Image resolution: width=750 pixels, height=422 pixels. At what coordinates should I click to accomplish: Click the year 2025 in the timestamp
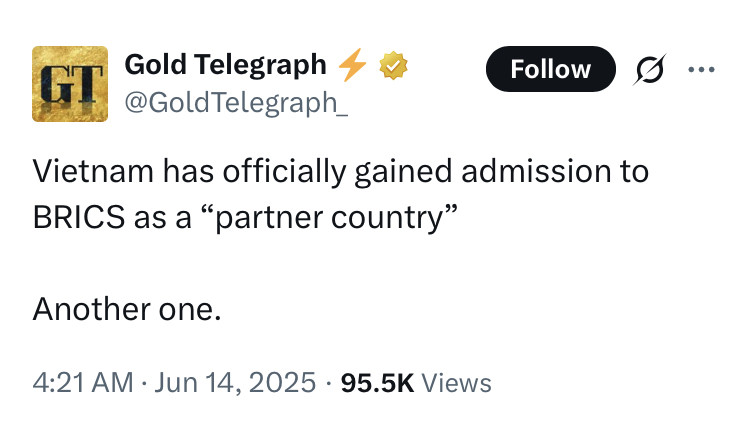(x=284, y=382)
